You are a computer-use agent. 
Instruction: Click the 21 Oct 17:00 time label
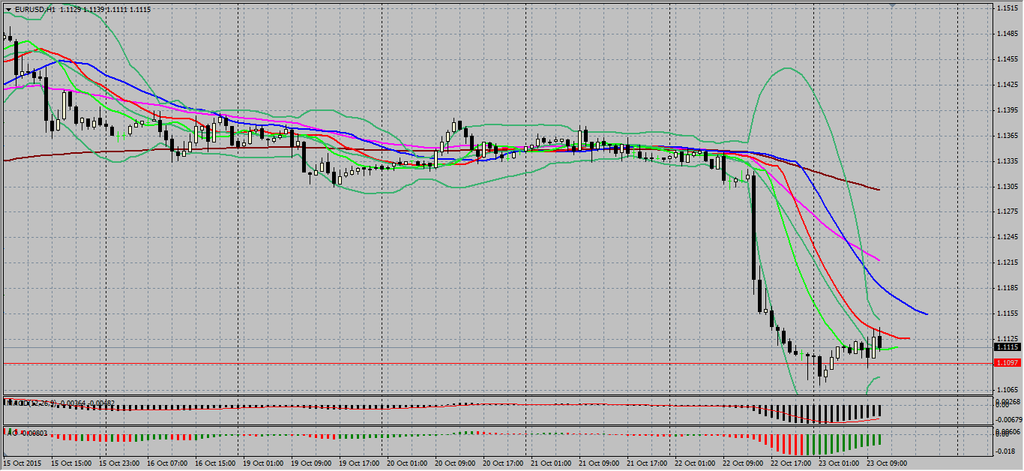(646, 463)
